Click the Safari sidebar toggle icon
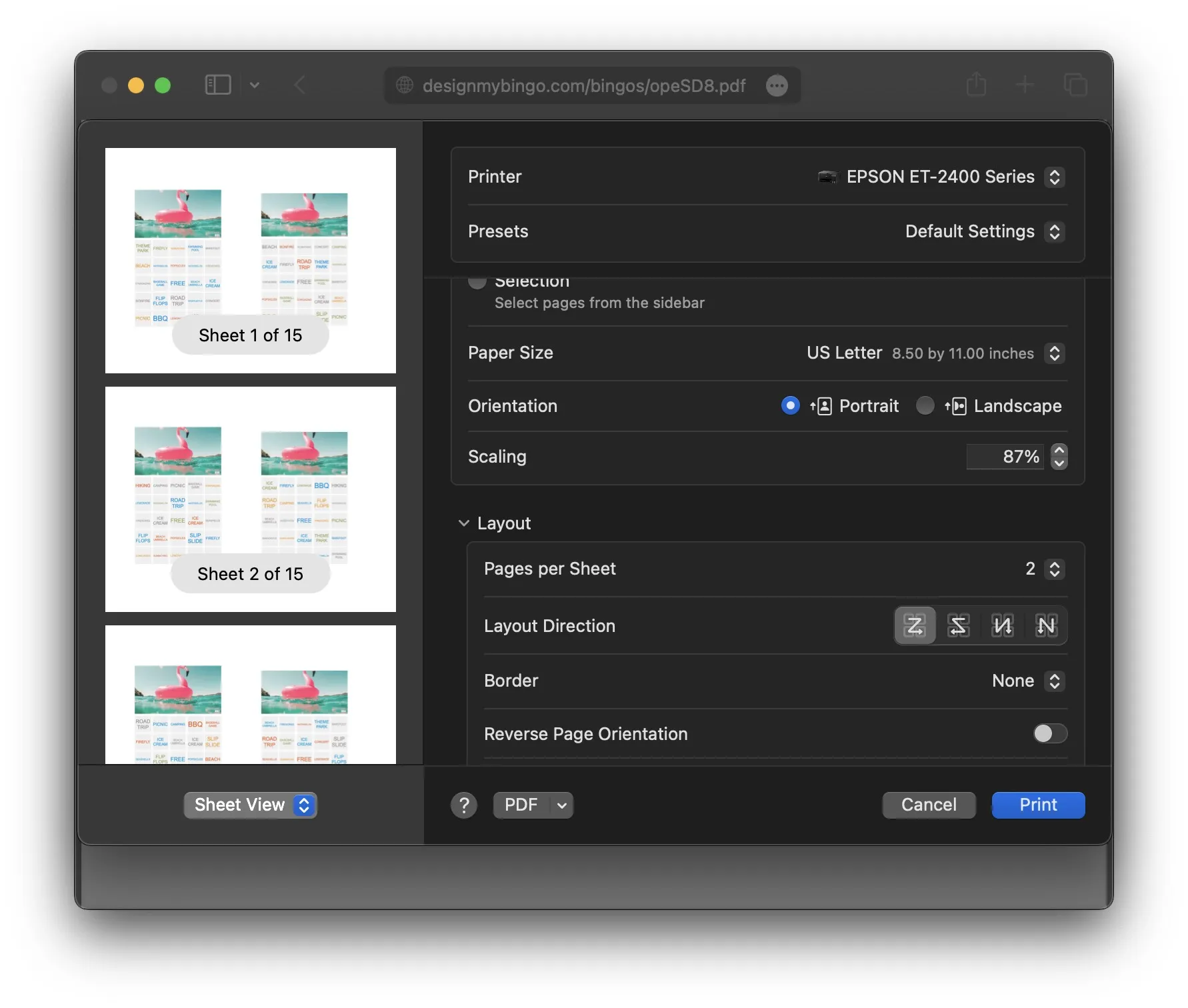This screenshot has width=1188, height=1008. 218,85
